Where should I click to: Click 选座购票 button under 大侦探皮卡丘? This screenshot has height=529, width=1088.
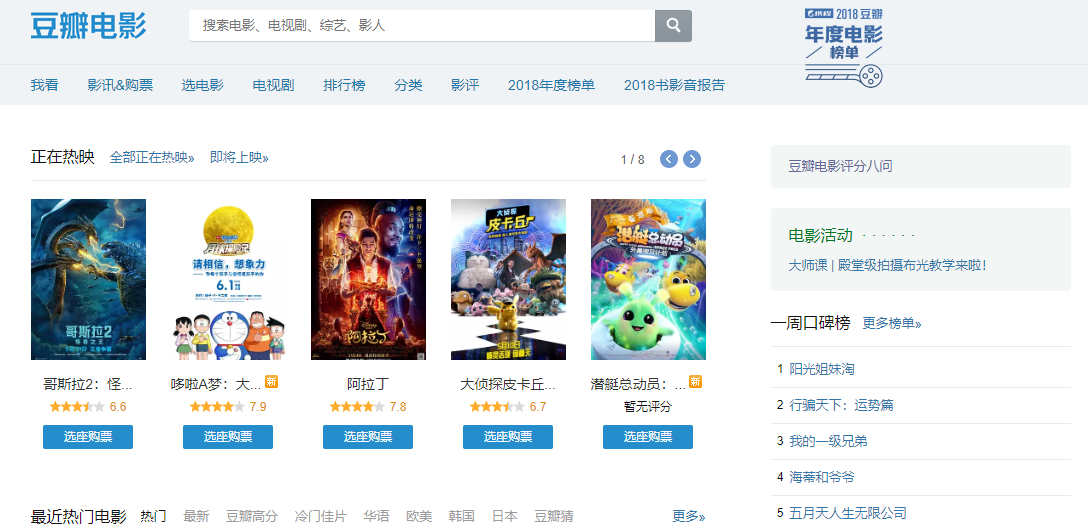508,437
